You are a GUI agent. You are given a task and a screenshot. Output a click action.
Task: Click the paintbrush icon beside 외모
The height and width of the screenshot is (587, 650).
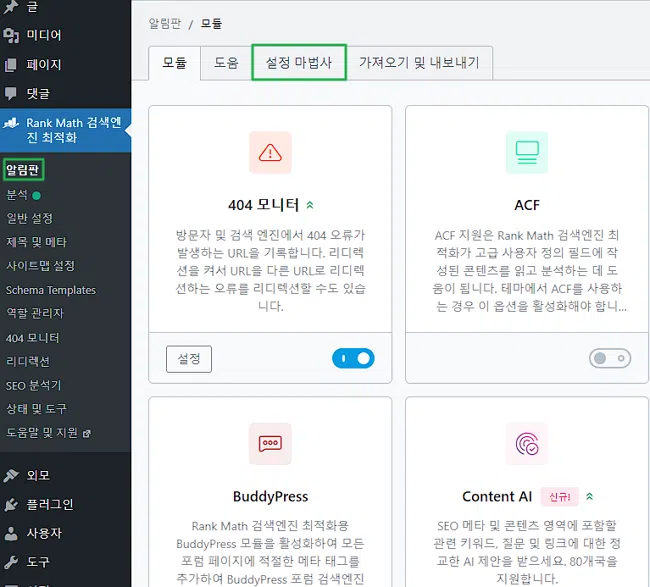[x=11, y=475]
